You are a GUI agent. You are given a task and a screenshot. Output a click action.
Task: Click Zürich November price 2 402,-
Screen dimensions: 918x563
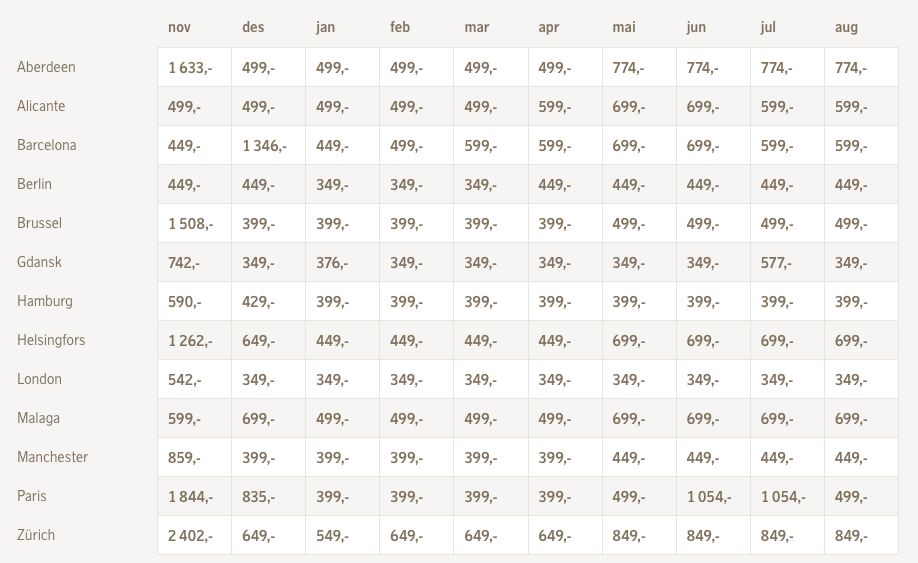coord(190,535)
